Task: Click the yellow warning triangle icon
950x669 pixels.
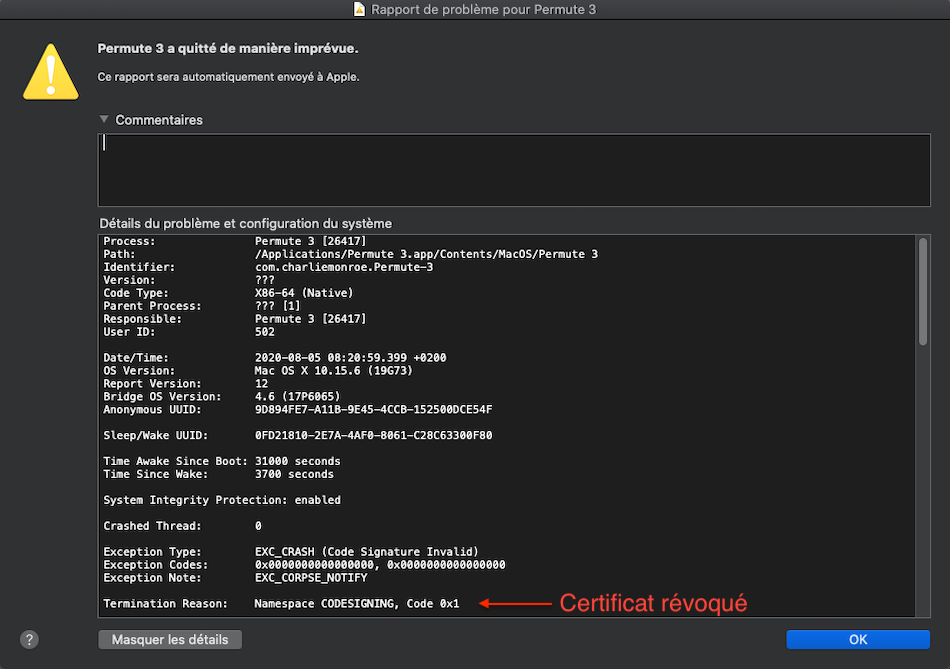Action: click(51, 72)
